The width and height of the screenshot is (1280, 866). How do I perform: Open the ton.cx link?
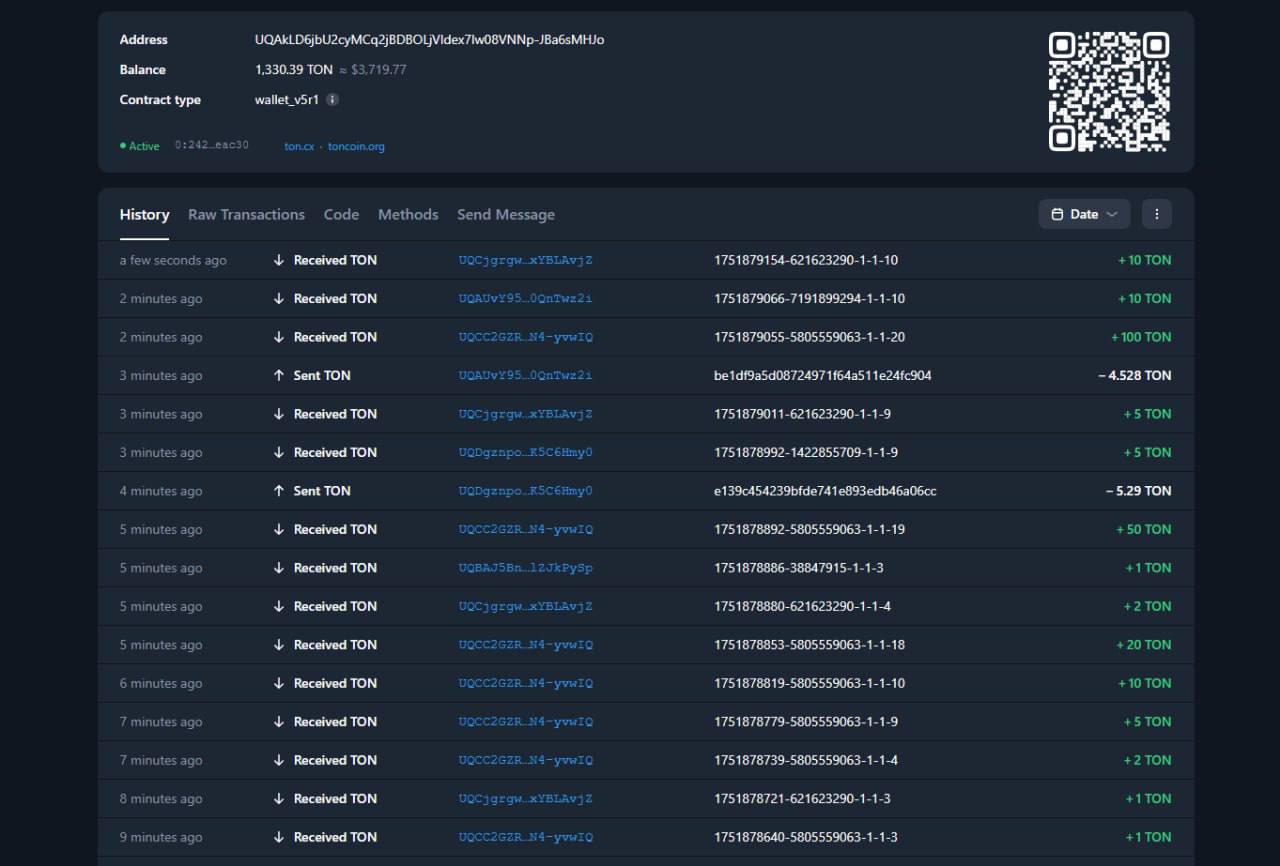pyautogui.click(x=299, y=146)
